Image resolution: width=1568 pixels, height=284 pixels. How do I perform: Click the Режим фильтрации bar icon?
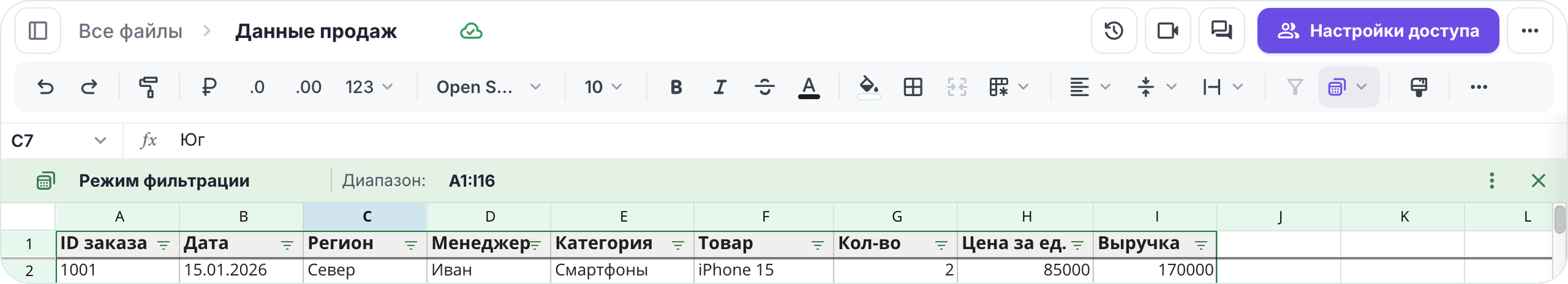[45, 181]
